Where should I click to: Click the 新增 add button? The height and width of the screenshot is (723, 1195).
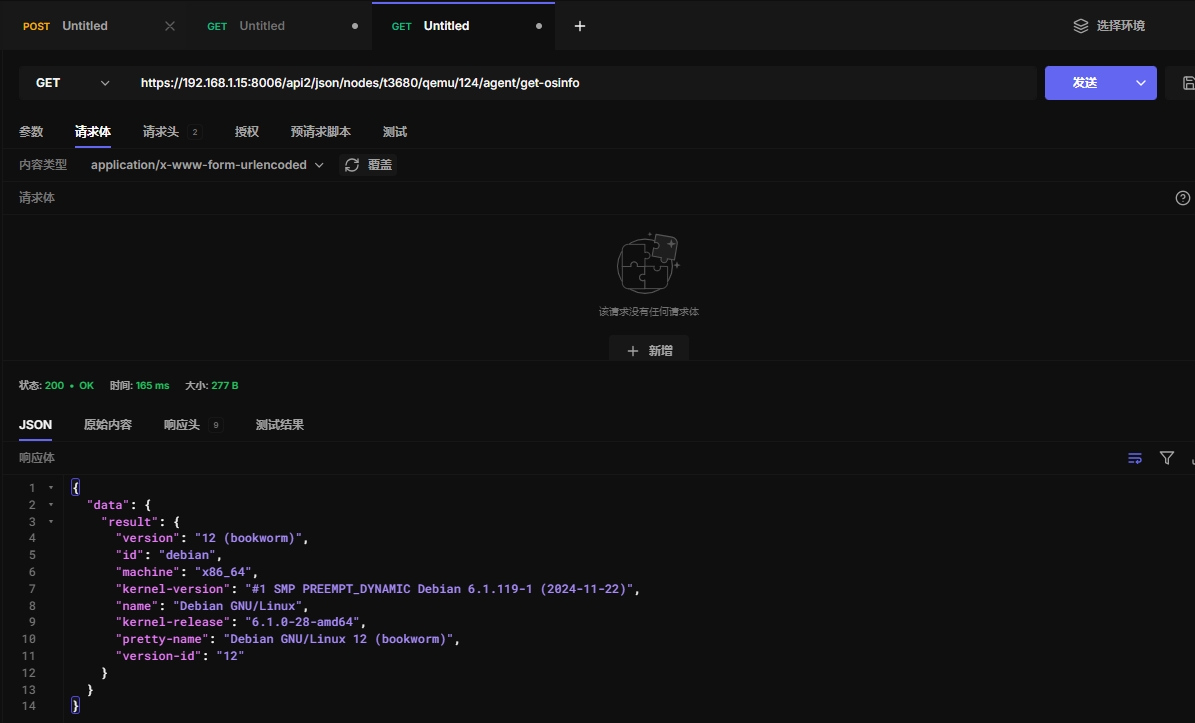pos(649,351)
